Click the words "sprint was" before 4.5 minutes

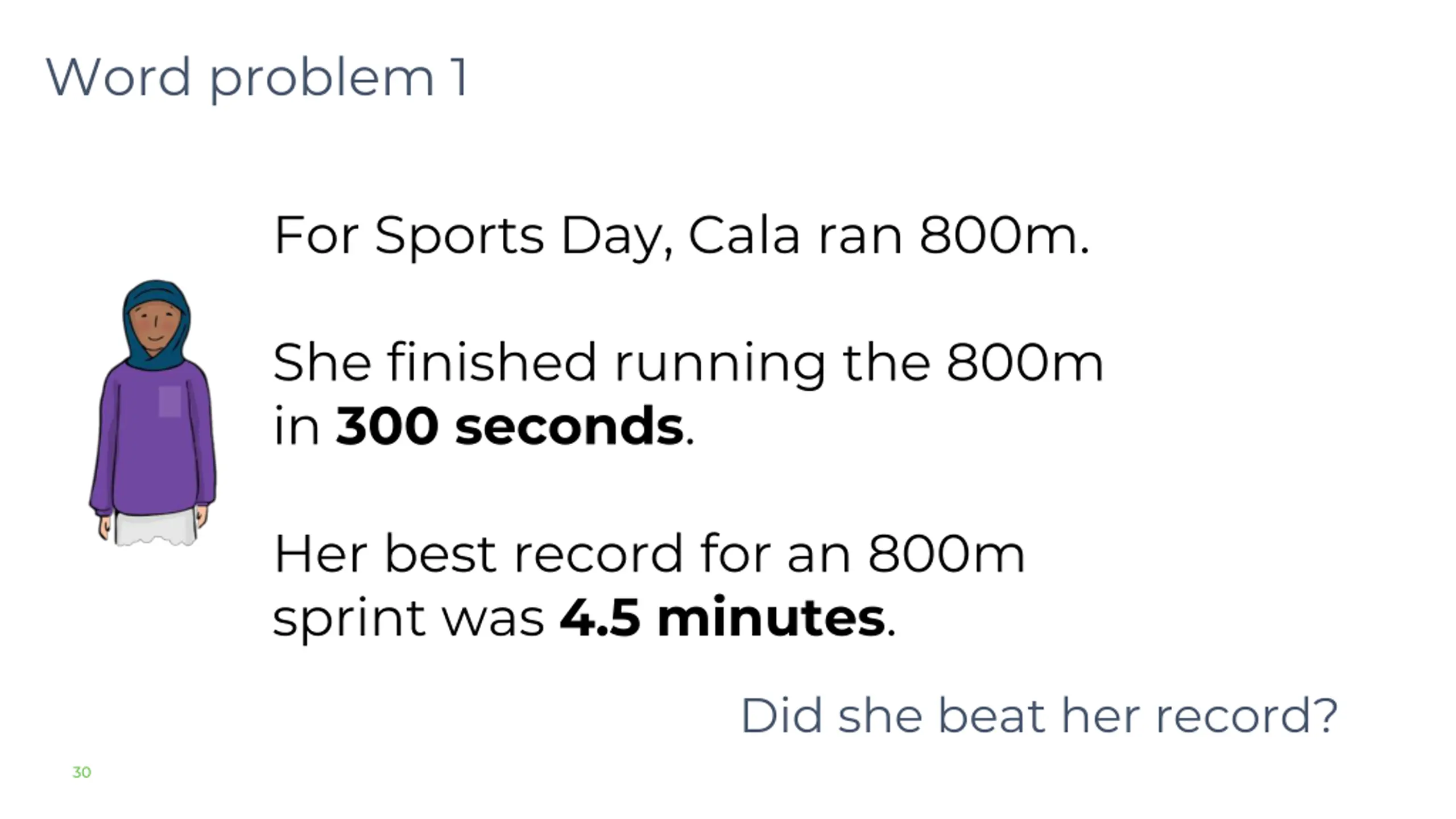408,618
